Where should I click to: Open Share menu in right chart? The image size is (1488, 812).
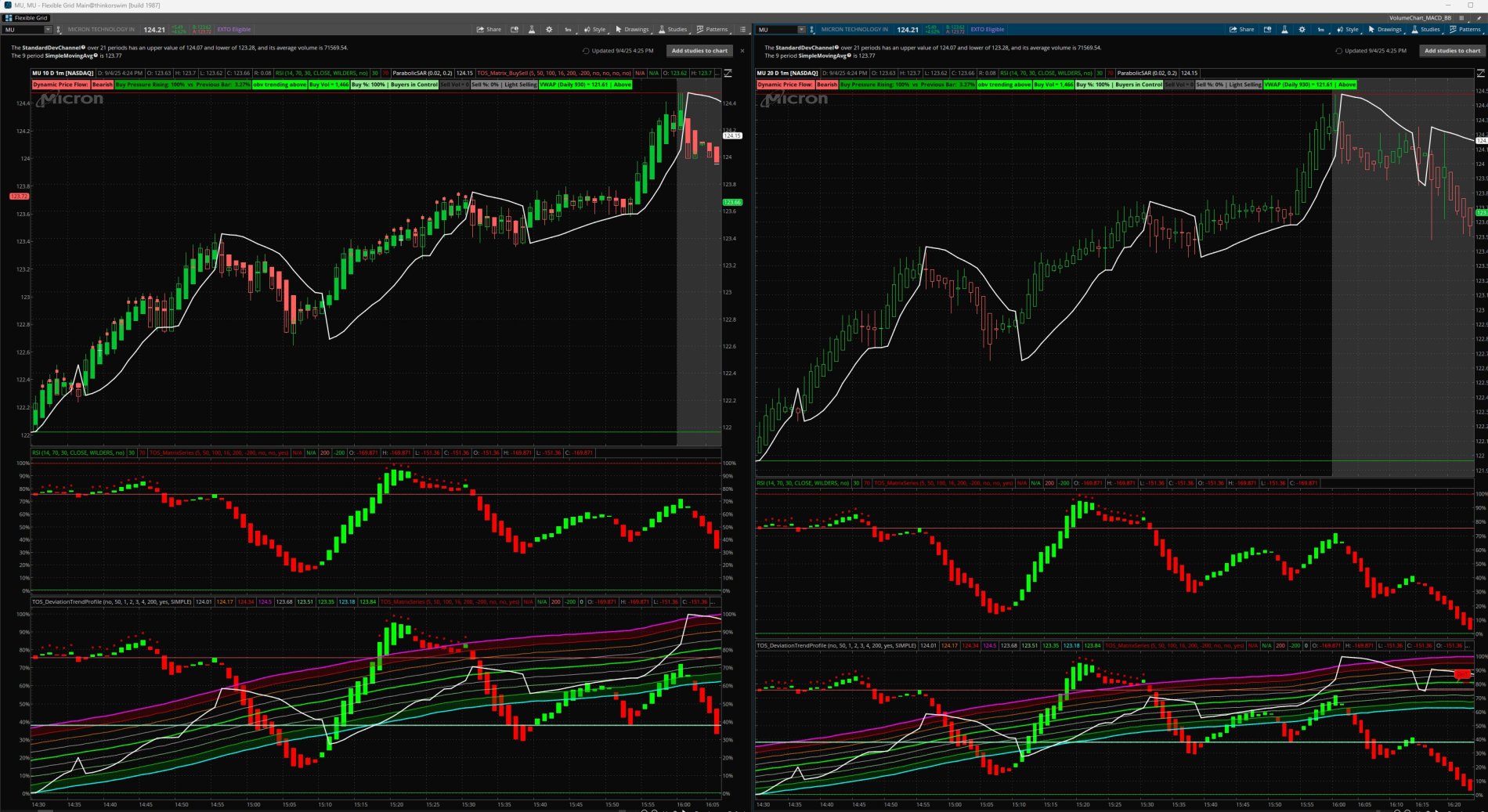[x=1241, y=30]
